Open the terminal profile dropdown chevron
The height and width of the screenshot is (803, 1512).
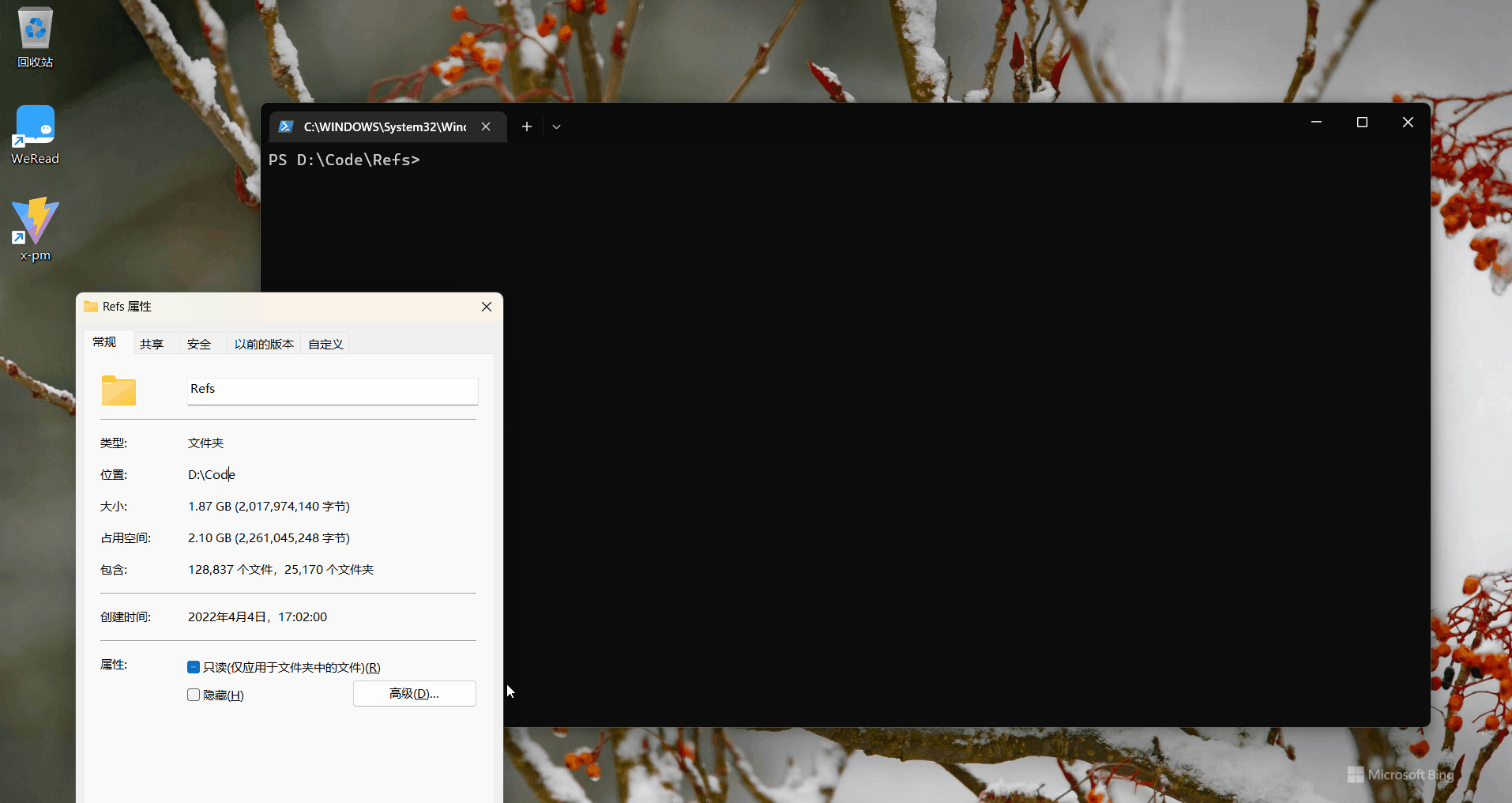click(556, 126)
